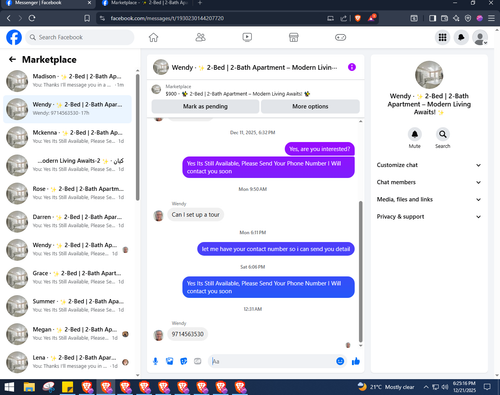This screenshot has width=500, height=395.
Task: Expand Chat members section
Action: [429, 182]
